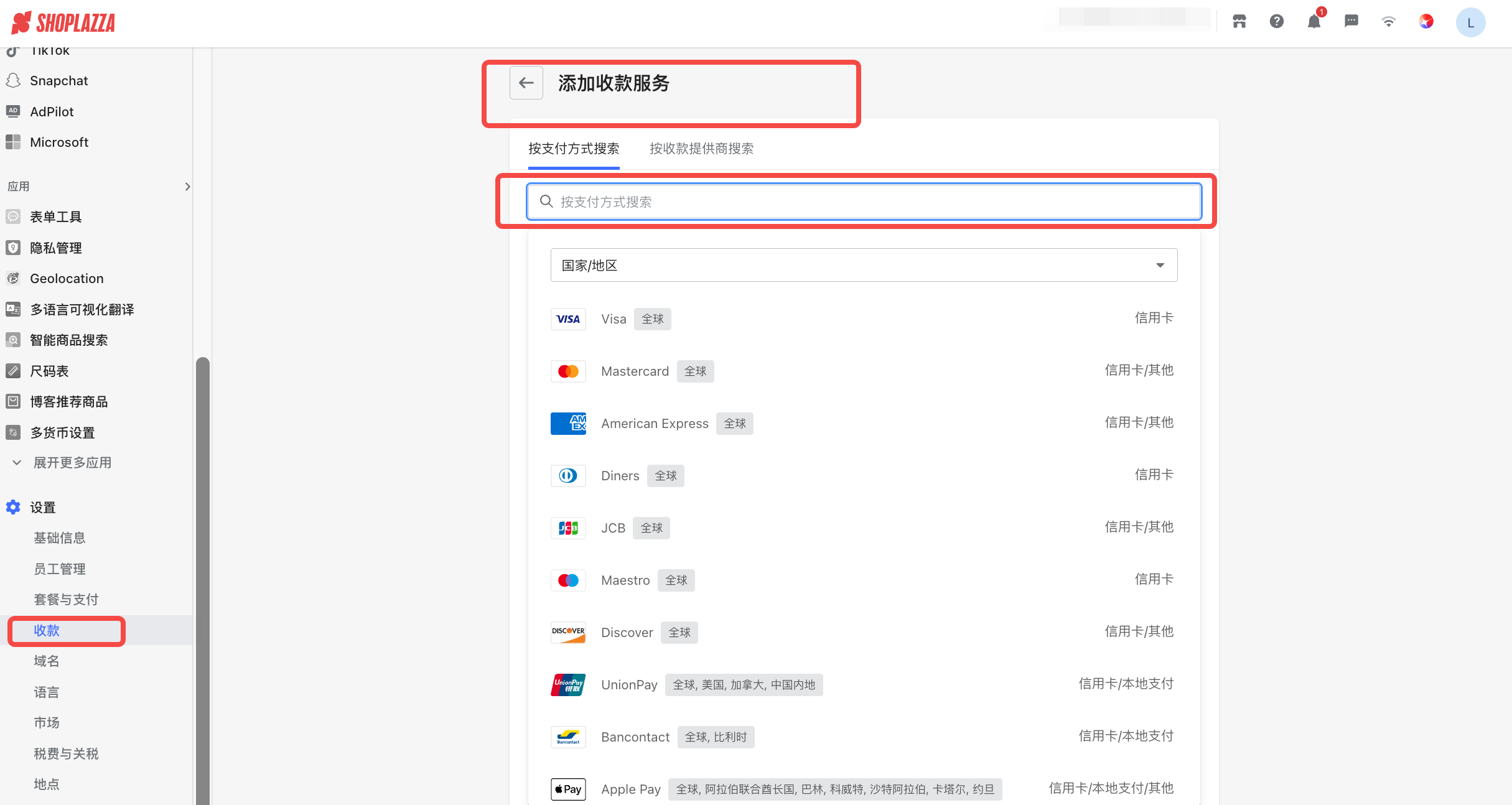Viewport: 1512px width, 805px height.
Task: Select the American Express logo
Action: pos(568,424)
